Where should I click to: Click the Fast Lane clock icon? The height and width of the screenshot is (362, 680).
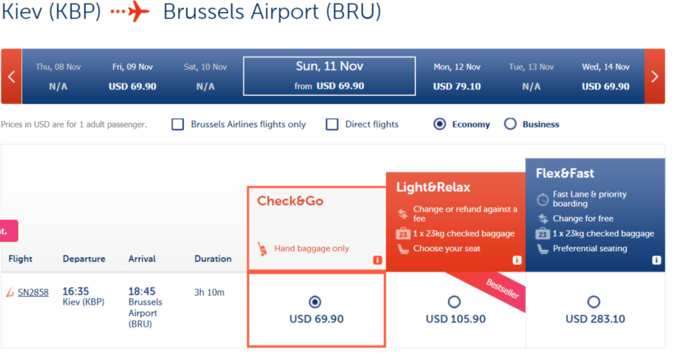[x=543, y=199]
